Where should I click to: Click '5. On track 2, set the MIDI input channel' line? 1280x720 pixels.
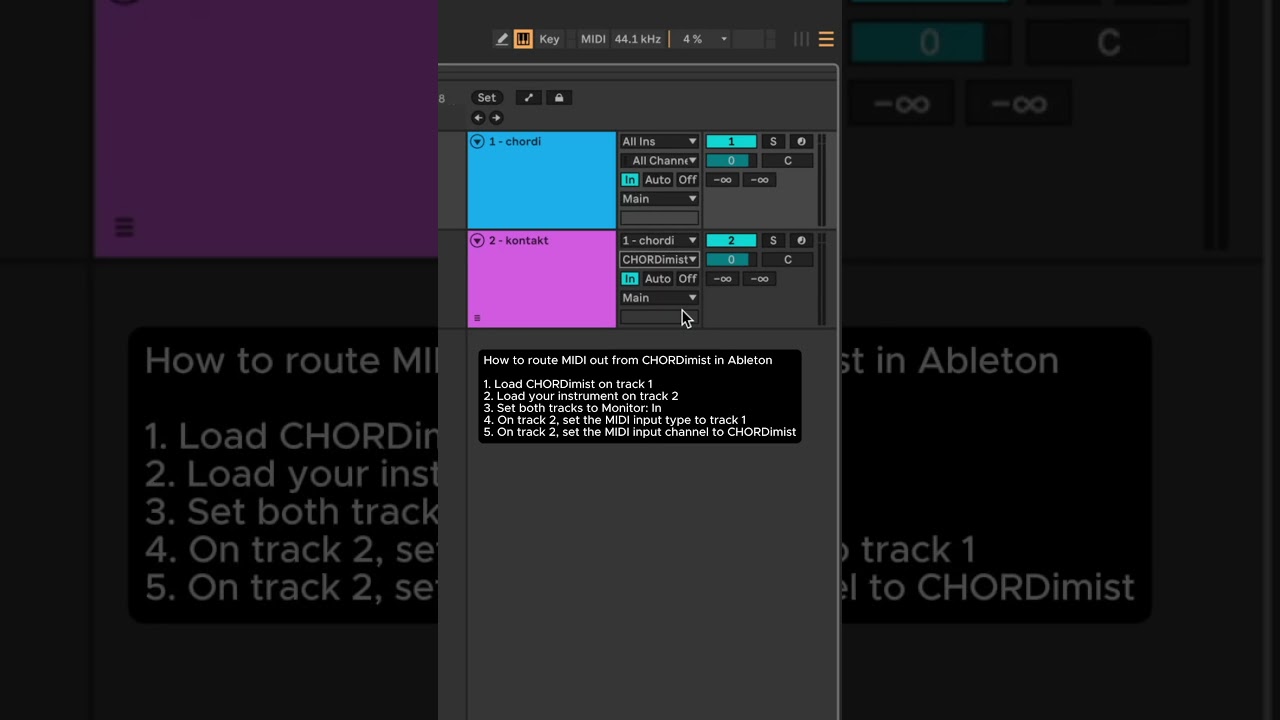(640, 432)
